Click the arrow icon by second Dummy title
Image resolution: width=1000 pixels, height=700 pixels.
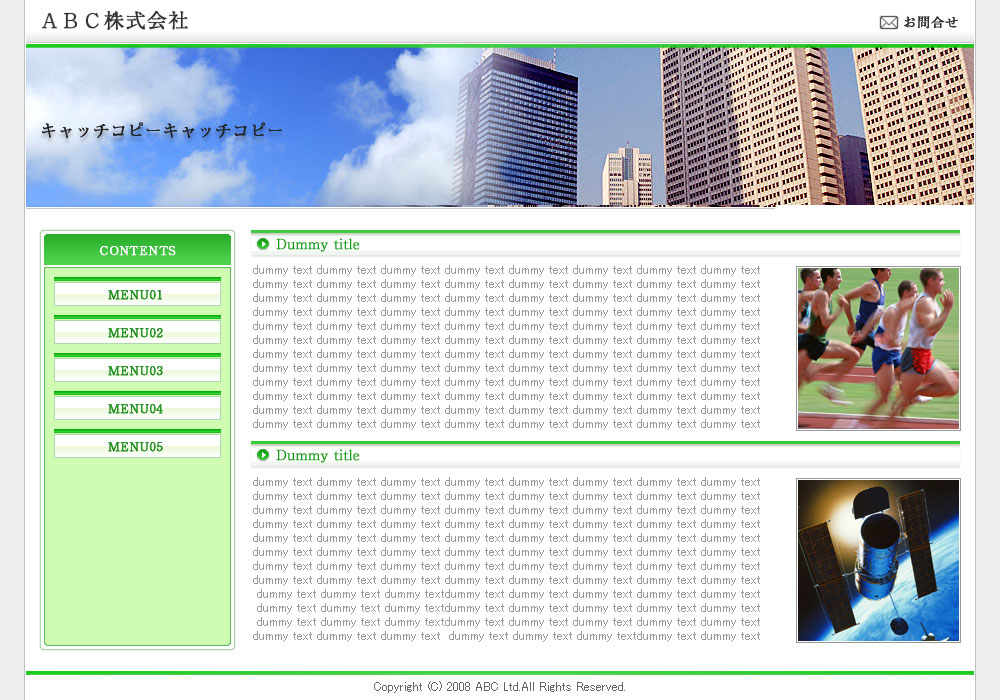pos(263,455)
